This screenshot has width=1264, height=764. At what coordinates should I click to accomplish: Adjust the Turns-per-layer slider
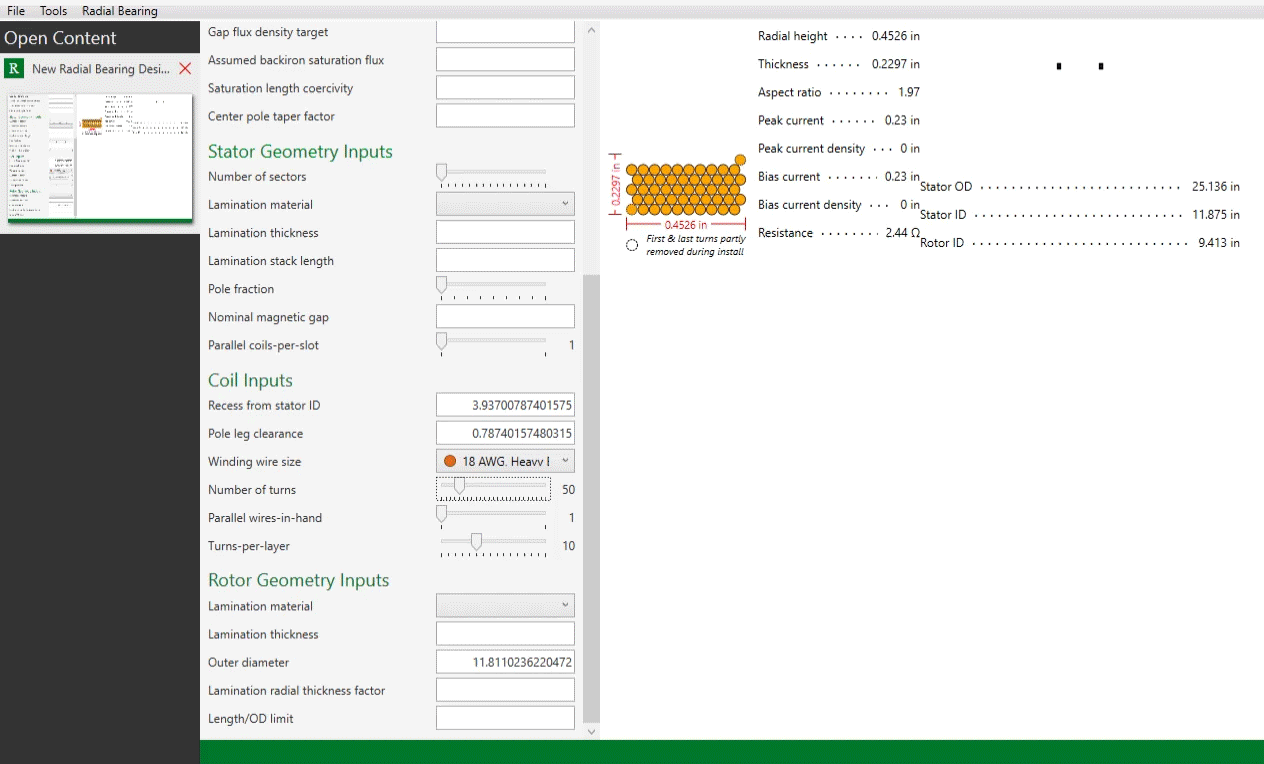coord(493,545)
